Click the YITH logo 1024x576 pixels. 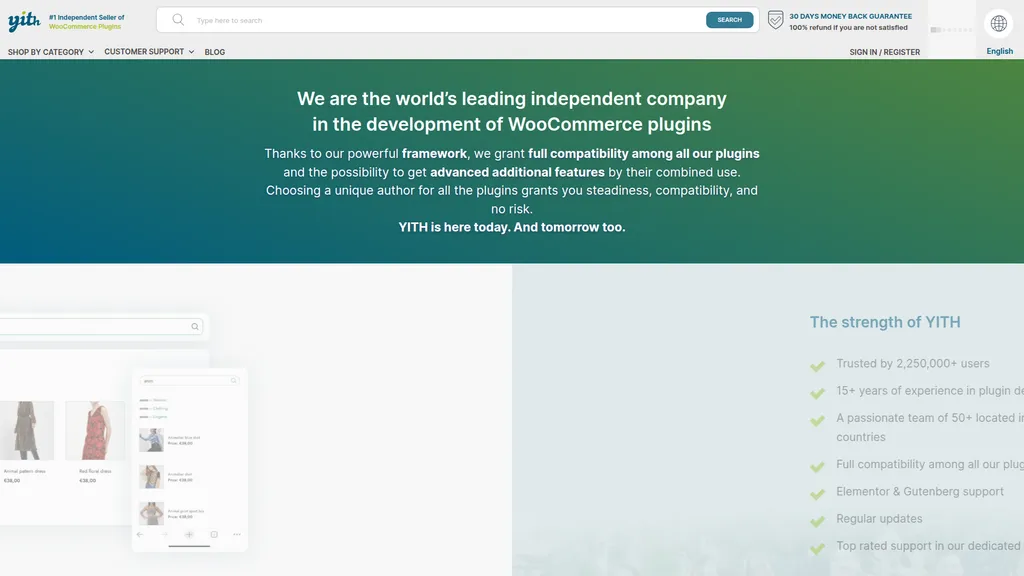pyautogui.click(x=24, y=21)
